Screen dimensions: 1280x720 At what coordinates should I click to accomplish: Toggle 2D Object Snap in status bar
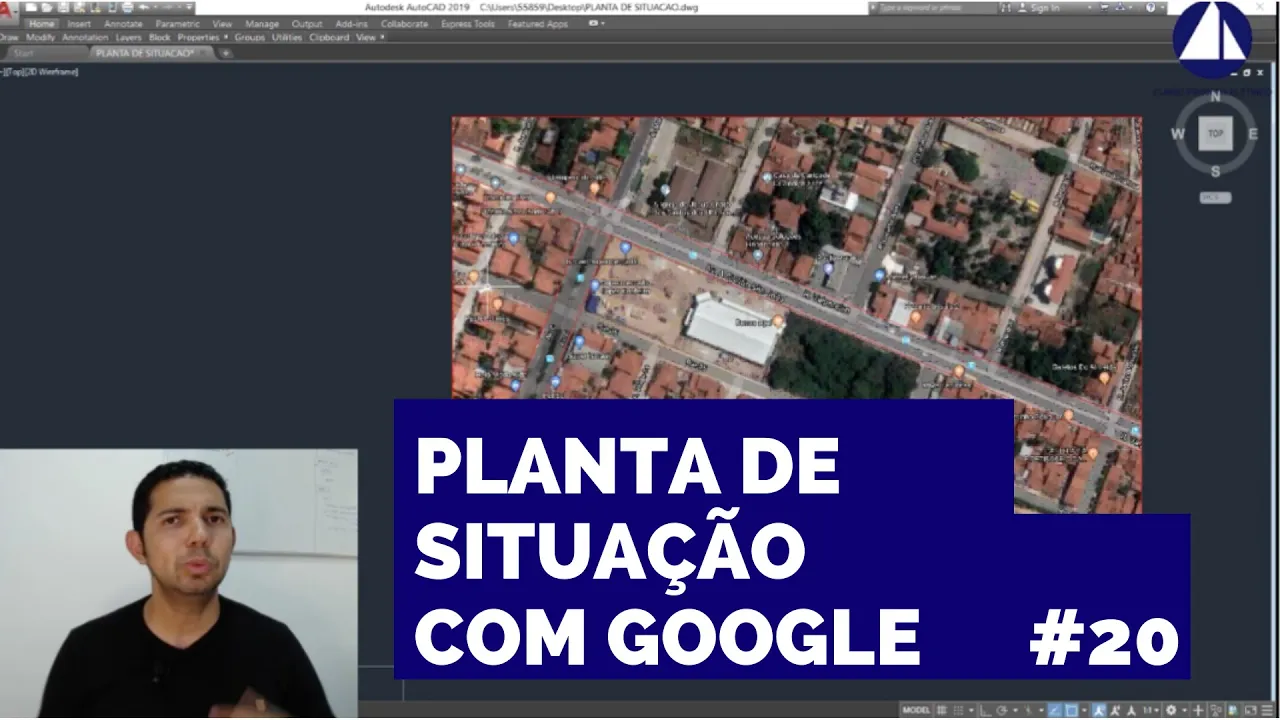pyautogui.click(x=1072, y=710)
